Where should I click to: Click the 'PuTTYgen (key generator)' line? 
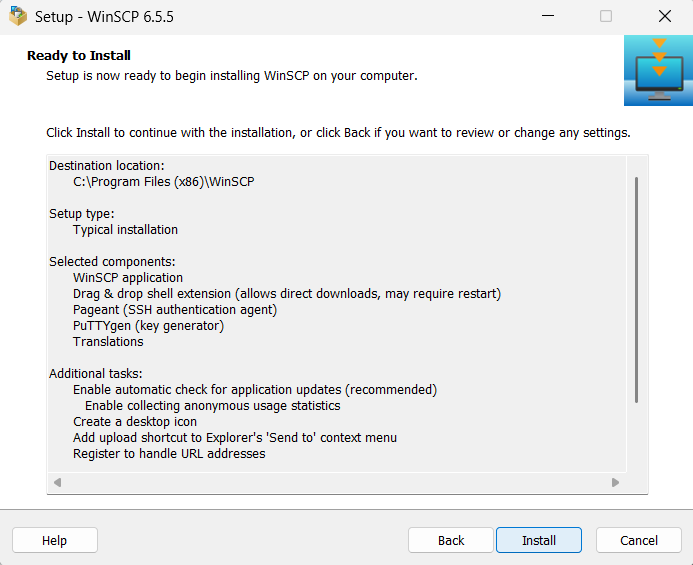click(148, 325)
